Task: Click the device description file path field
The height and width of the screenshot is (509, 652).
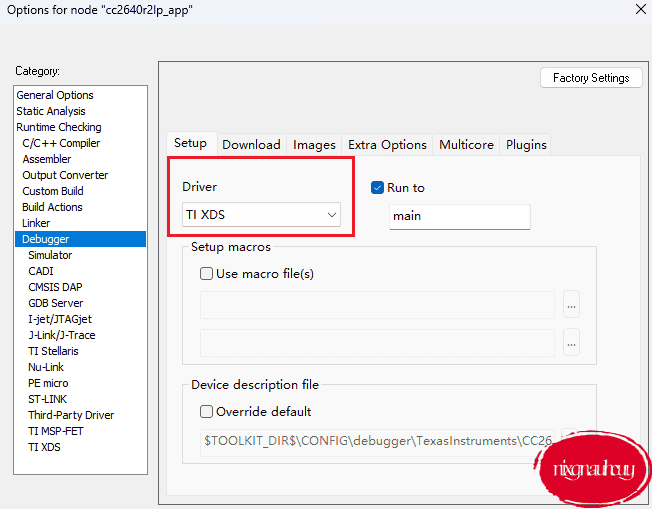Action: click(378, 440)
